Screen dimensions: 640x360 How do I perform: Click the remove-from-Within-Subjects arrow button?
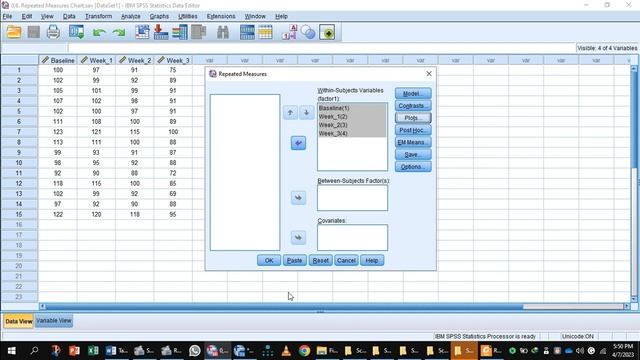tap(298, 143)
